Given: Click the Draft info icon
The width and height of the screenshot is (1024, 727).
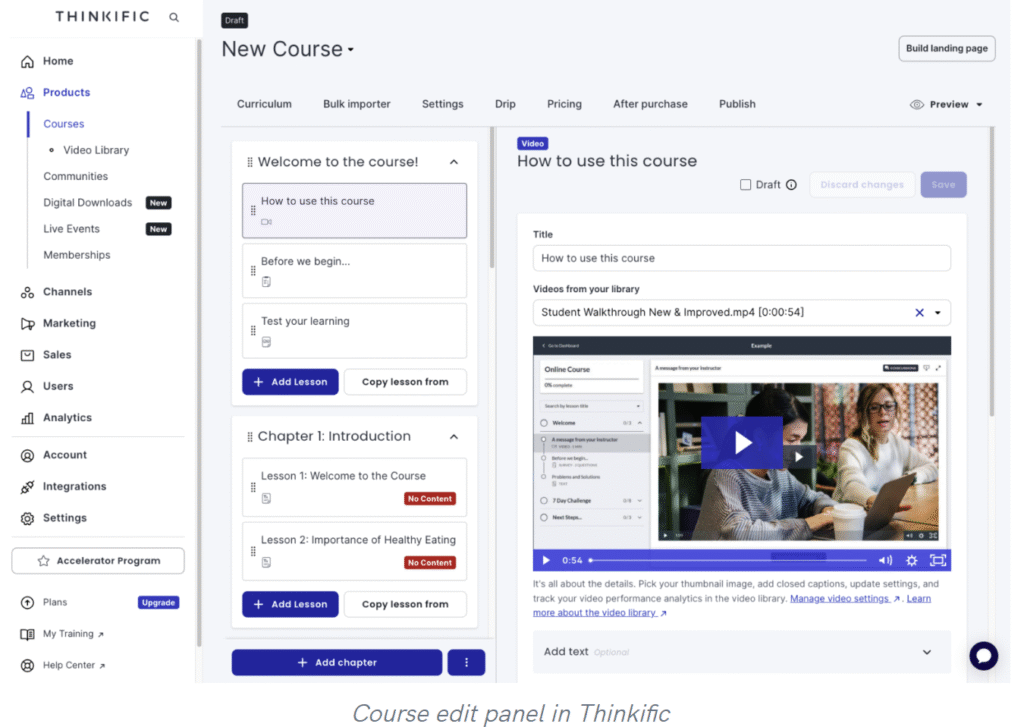Looking at the screenshot, I should tap(792, 185).
